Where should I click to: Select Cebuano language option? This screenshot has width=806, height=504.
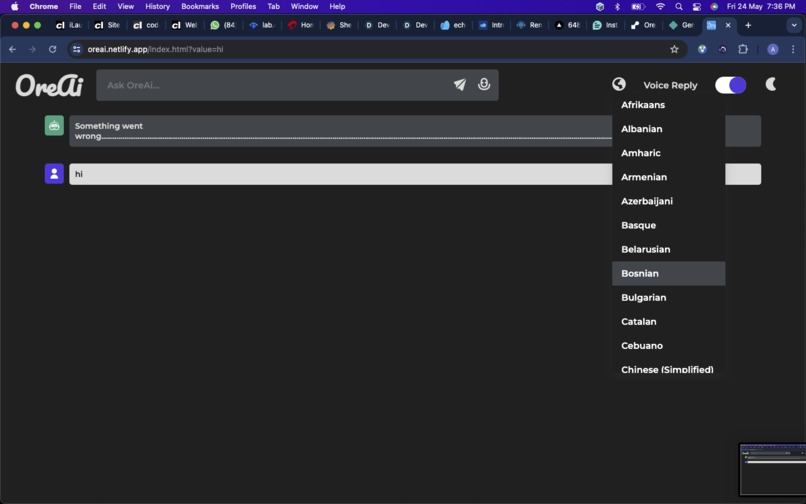[x=669, y=346]
